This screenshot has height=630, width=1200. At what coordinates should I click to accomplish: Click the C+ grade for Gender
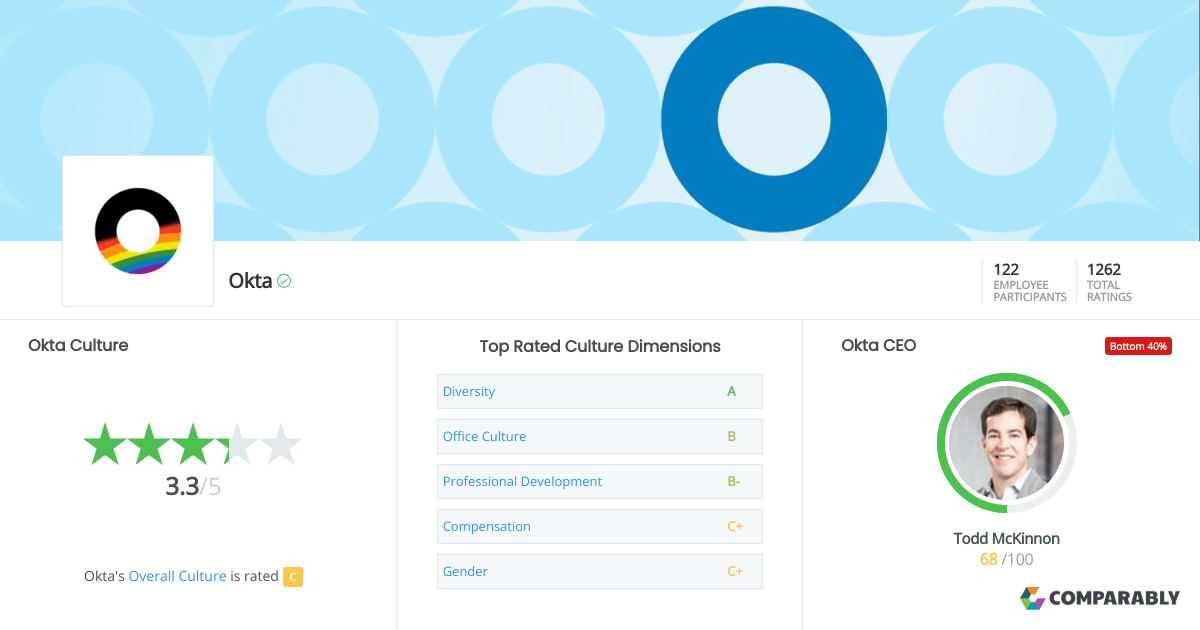[x=735, y=571]
